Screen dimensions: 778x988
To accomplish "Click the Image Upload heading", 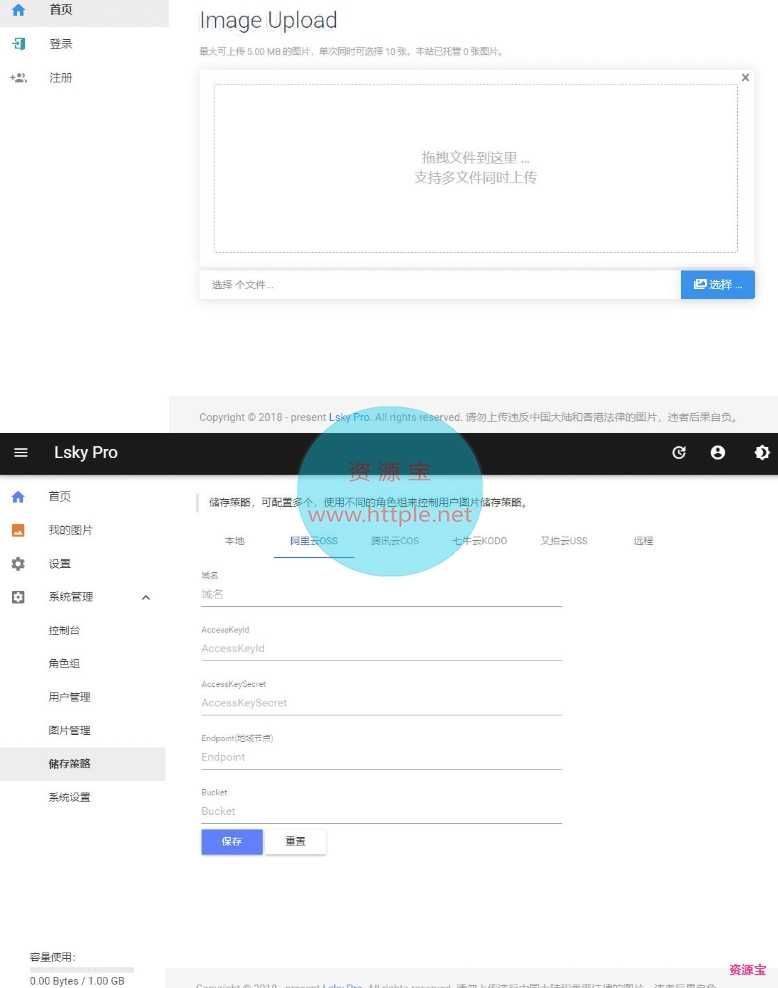I will tap(268, 21).
